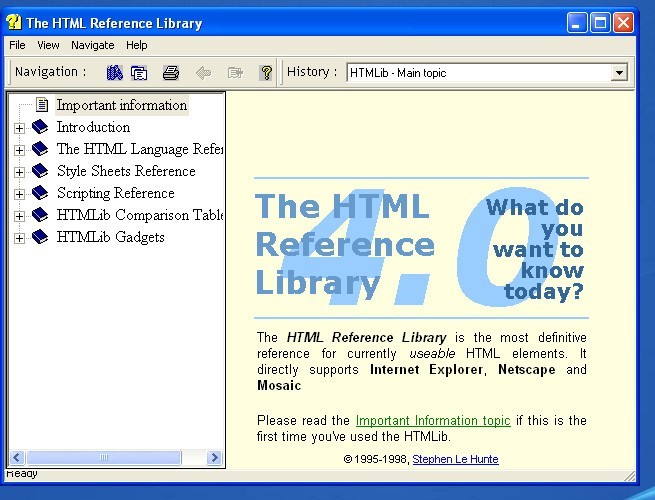Viewport: 655px width, 500px height.
Task: Expand The HTML Language Reference node
Action: click(x=19, y=150)
